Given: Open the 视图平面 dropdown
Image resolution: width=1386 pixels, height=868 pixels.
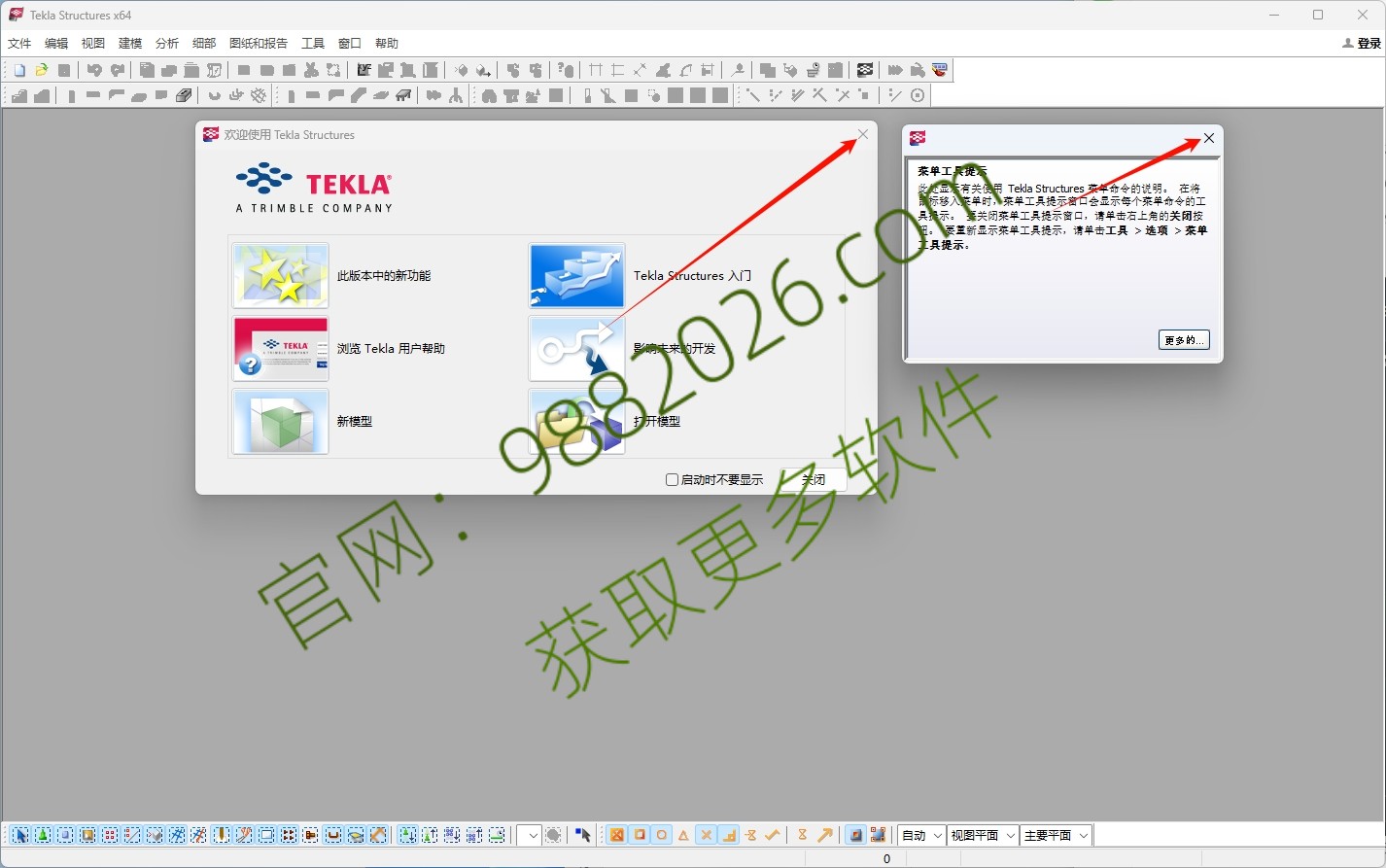Looking at the screenshot, I should [983, 835].
